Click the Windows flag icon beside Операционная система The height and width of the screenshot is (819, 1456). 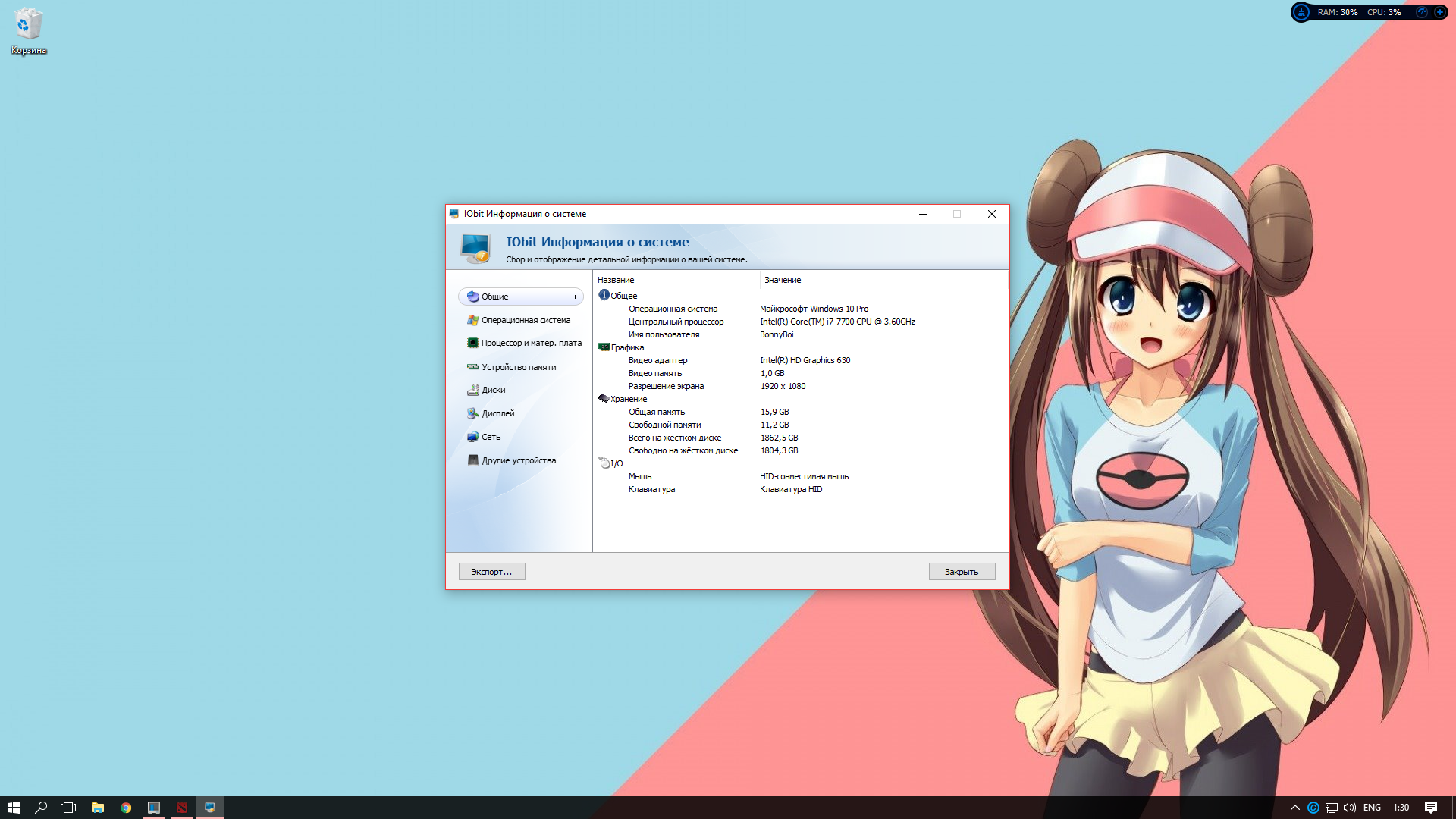[472, 320]
